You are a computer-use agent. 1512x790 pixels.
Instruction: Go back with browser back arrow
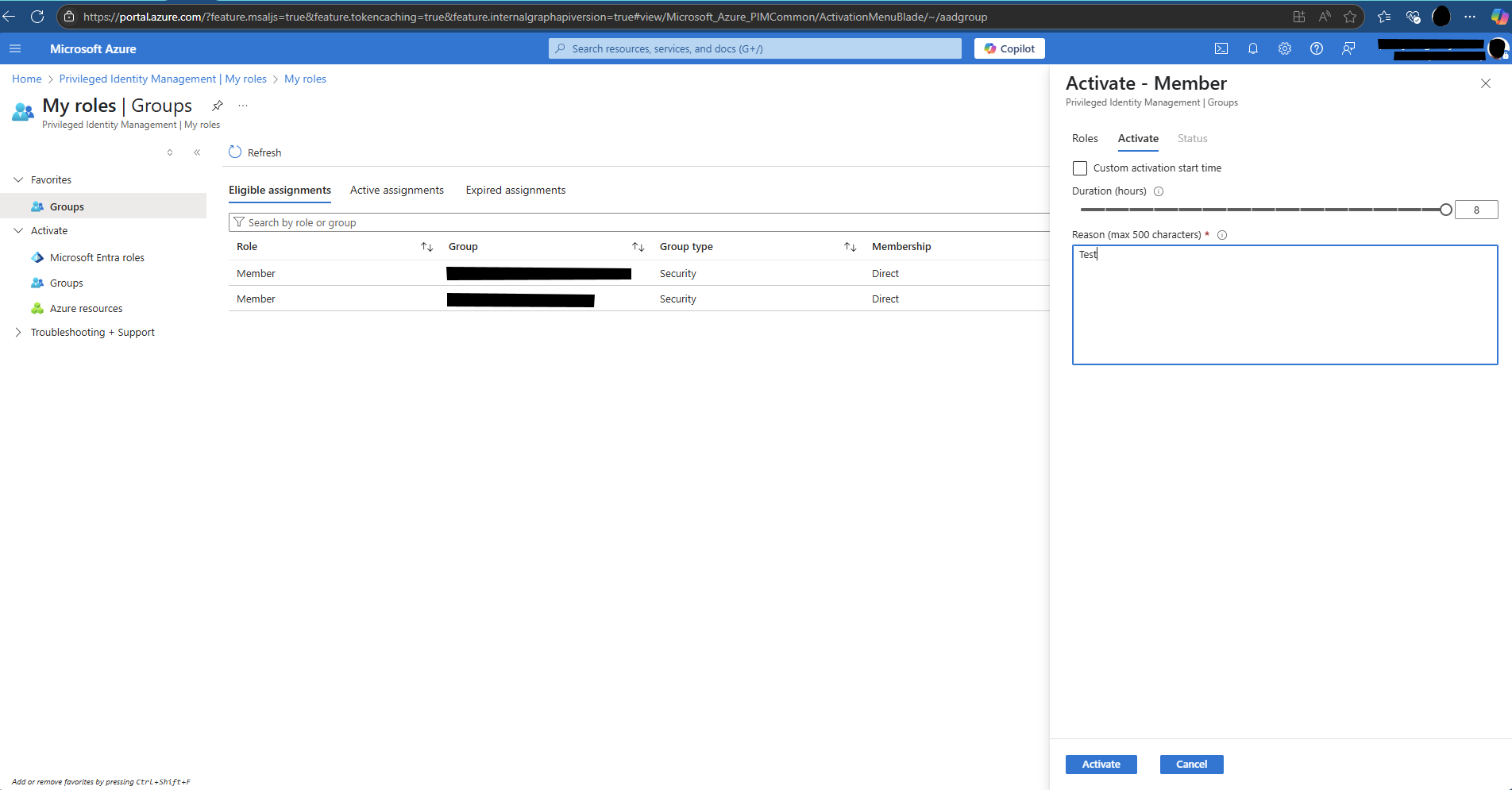click(x=9, y=17)
